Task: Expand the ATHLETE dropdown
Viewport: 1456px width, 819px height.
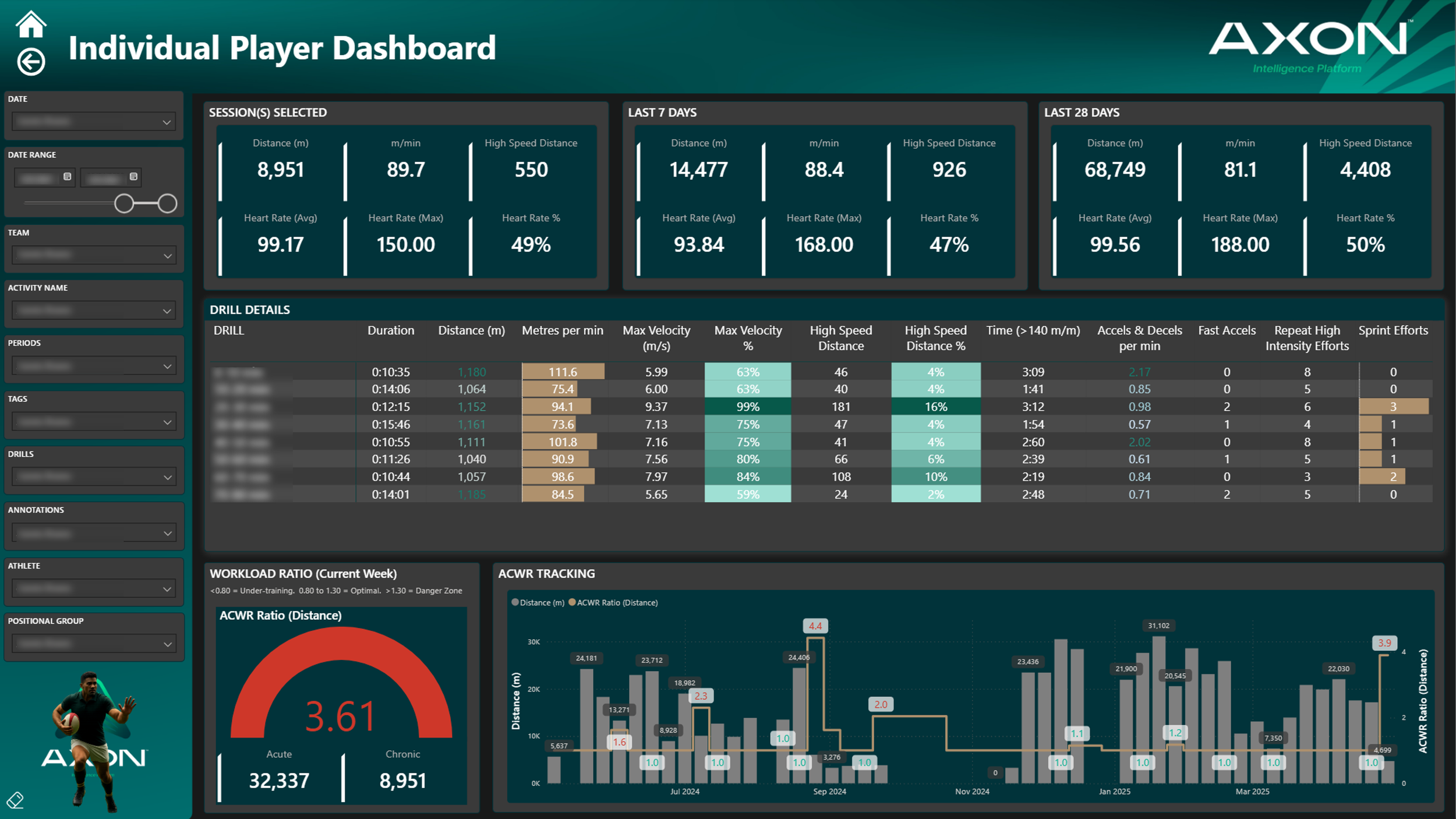Action: (x=167, y=589)
